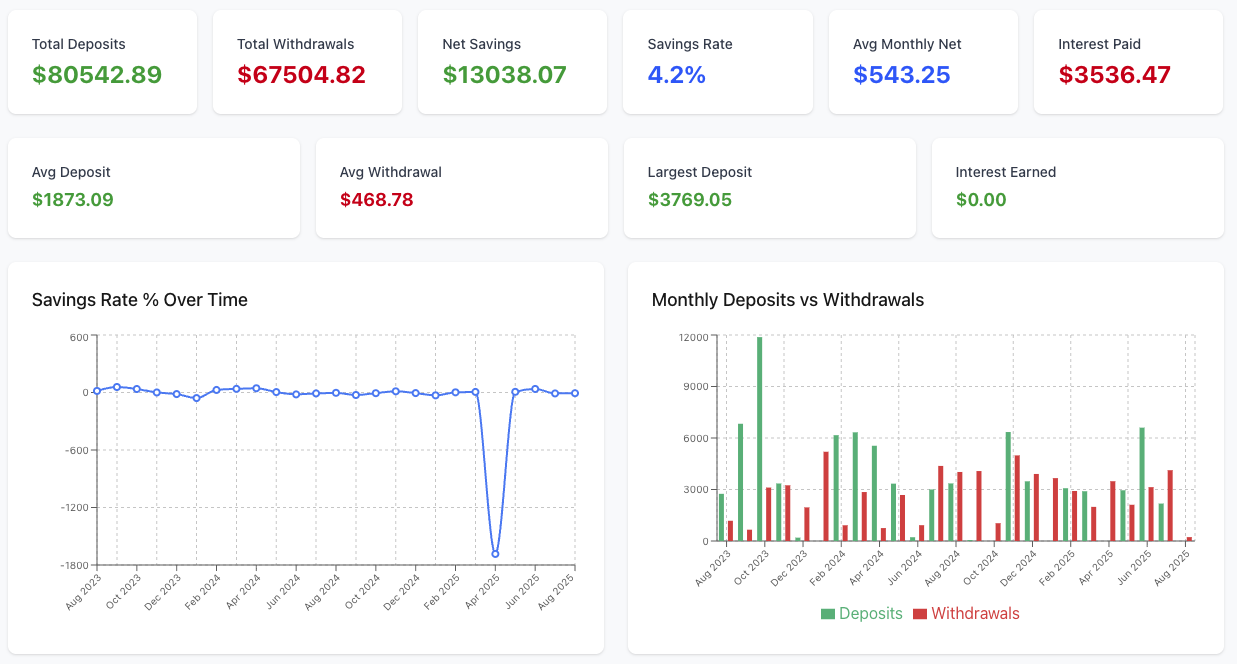Select the Avg Withdrawal card
Screen dimensions: 1237x664
pos(461,188)
